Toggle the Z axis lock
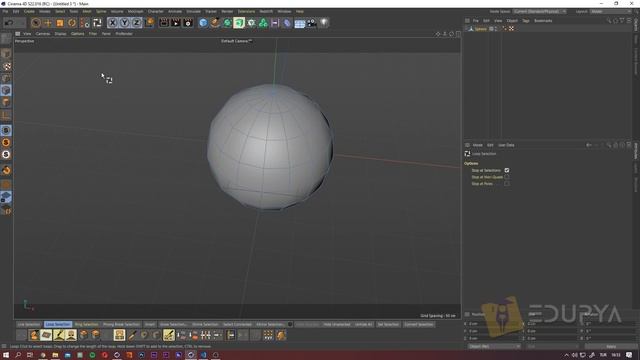The height and width of the screenshot is (360, 640). pyautogui.click(x=136, y=23)
